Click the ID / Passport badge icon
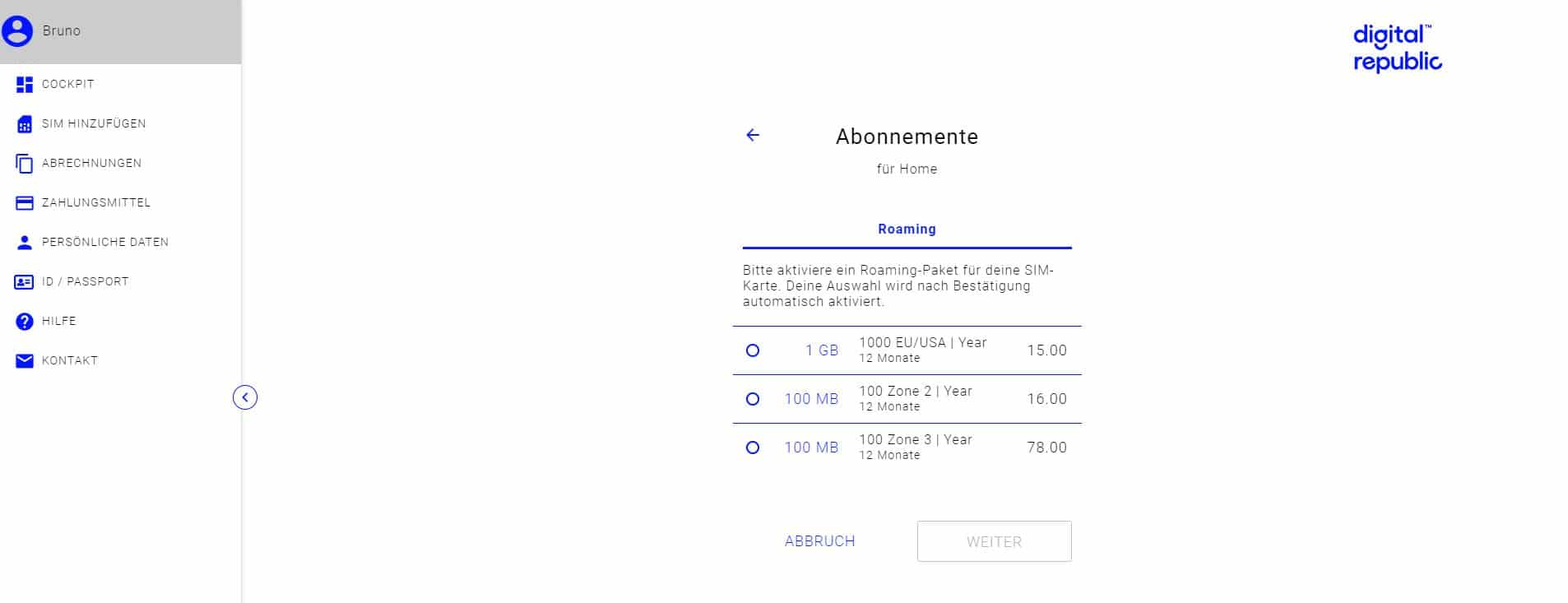The width and height of the screenshot is (1568, 603). (26, 281)
